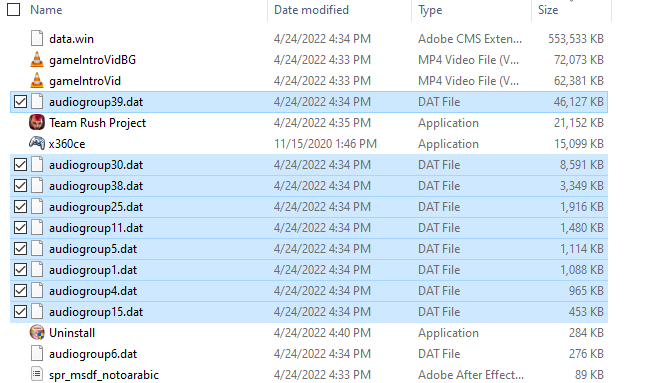669x383 pixels.
Task: Click the audiogroup4.dat file icon
Action: click(37, 290)
